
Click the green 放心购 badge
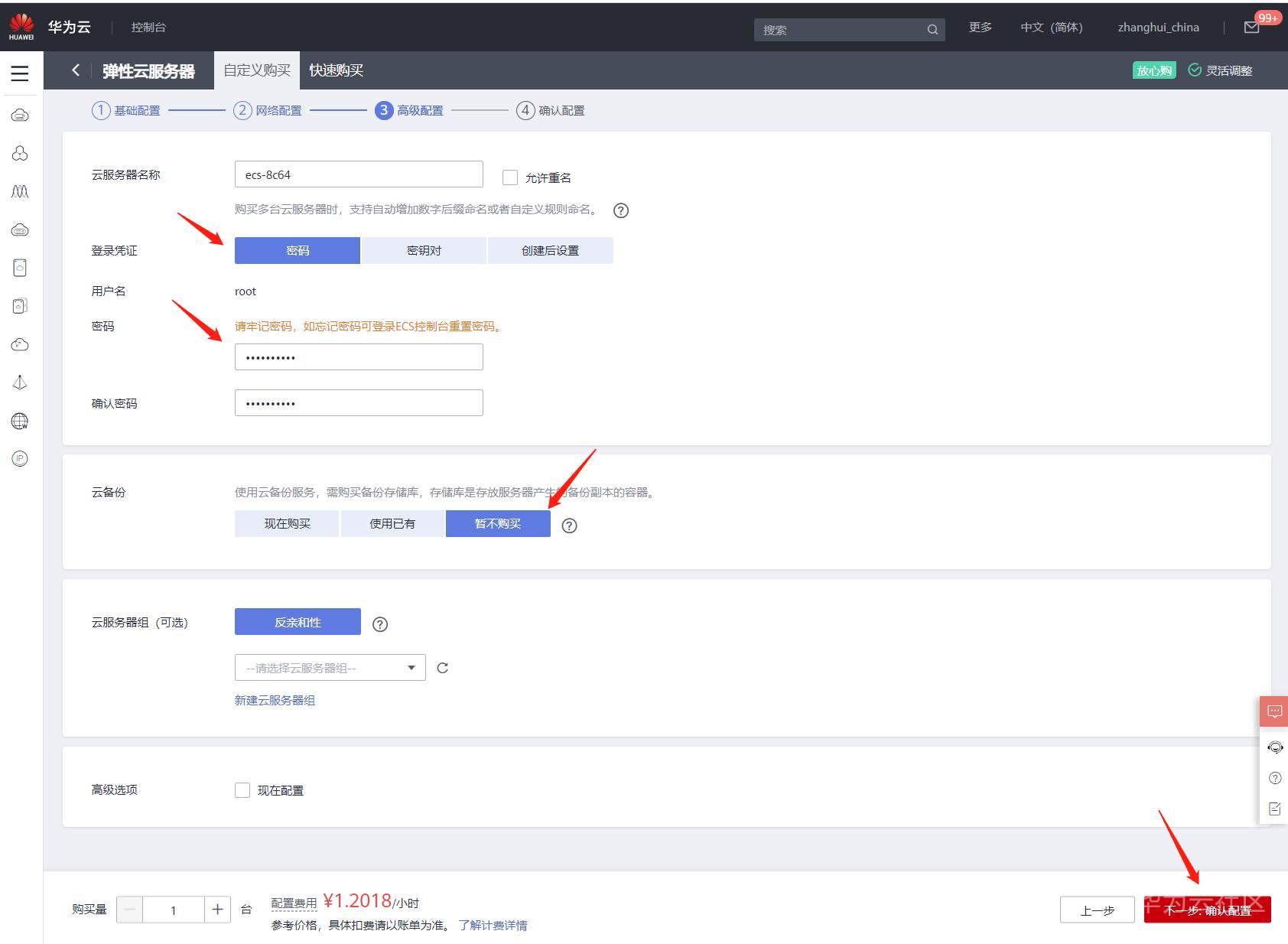[1154, 70]
